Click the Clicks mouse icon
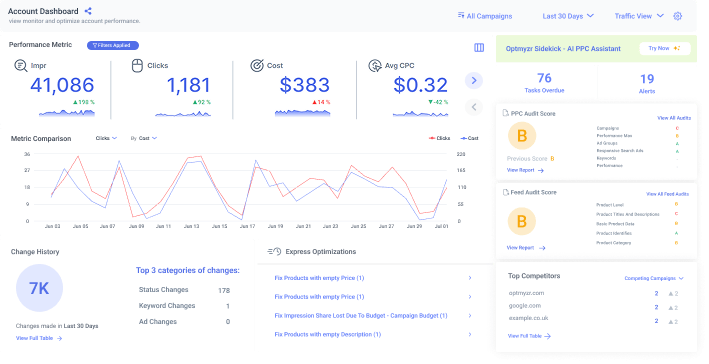 137,66
